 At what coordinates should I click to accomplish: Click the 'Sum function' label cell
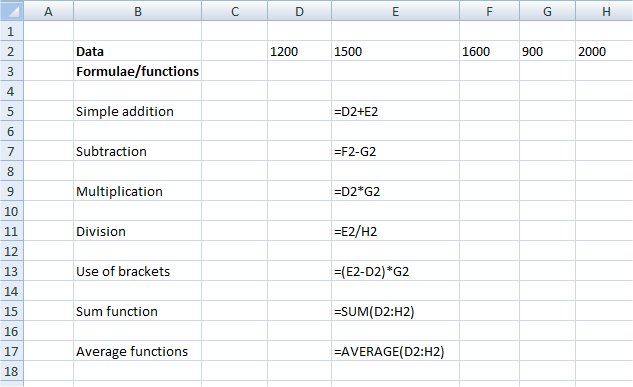[138, 311]
